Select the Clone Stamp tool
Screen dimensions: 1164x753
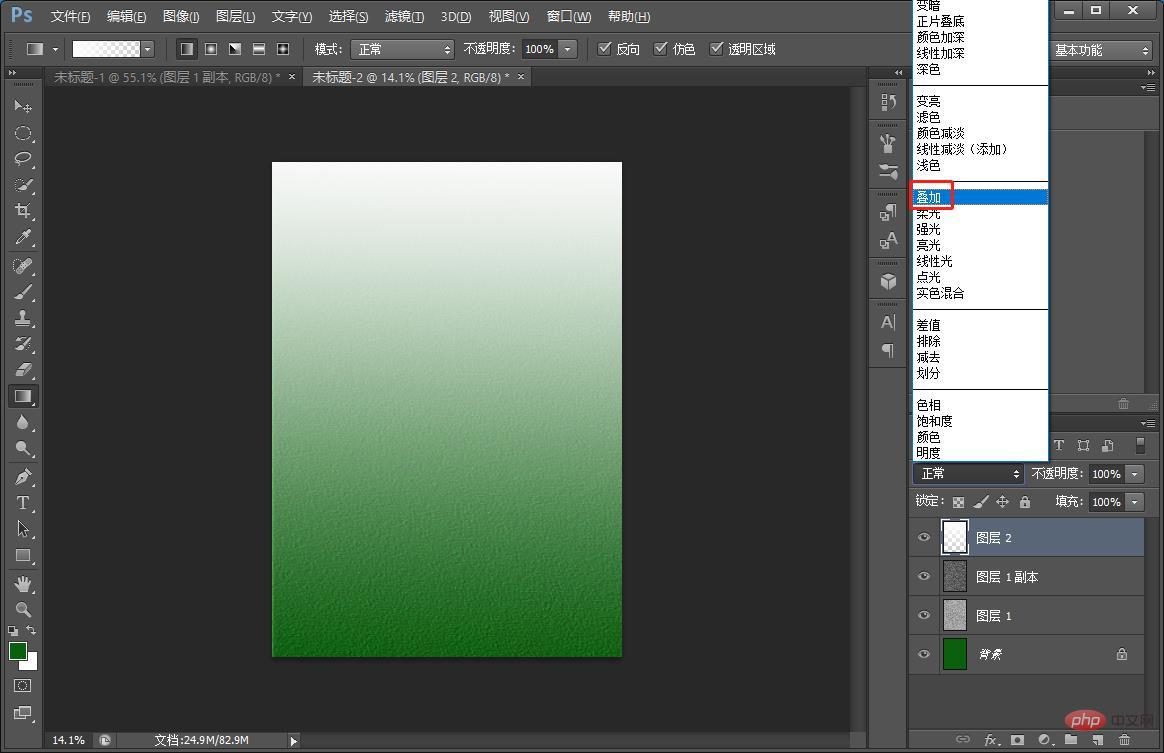click(22, 318)
